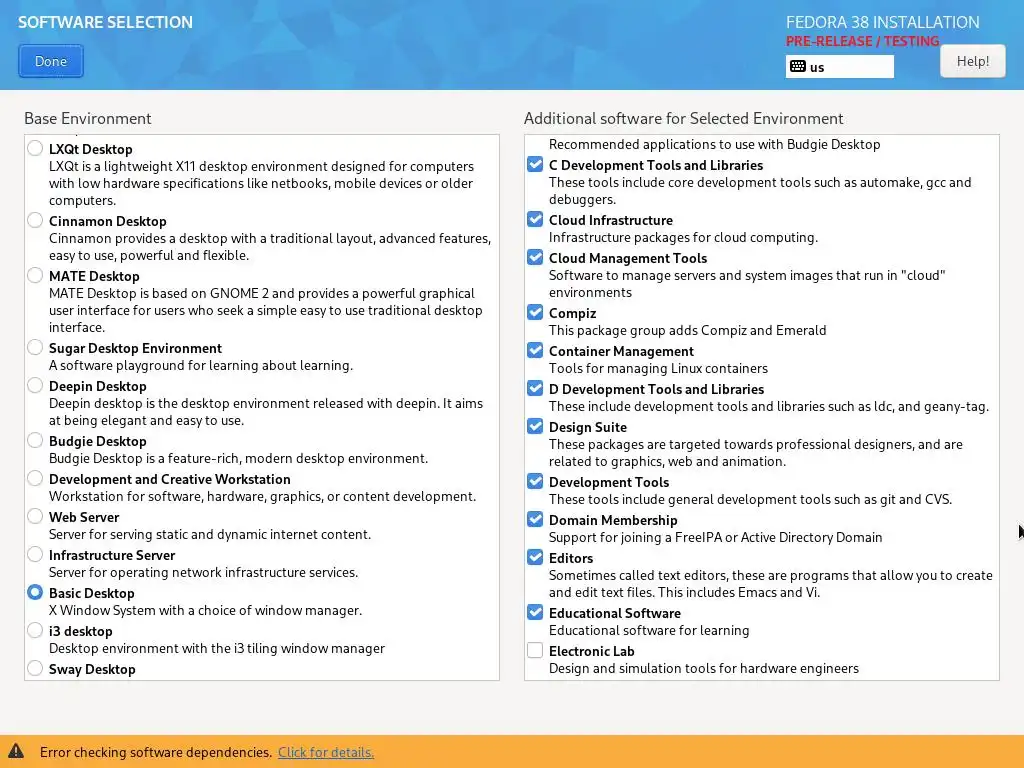Click the us keyboard layout indicator
The width and height of the screenshot is (1024, 768).
coord(839,67)
